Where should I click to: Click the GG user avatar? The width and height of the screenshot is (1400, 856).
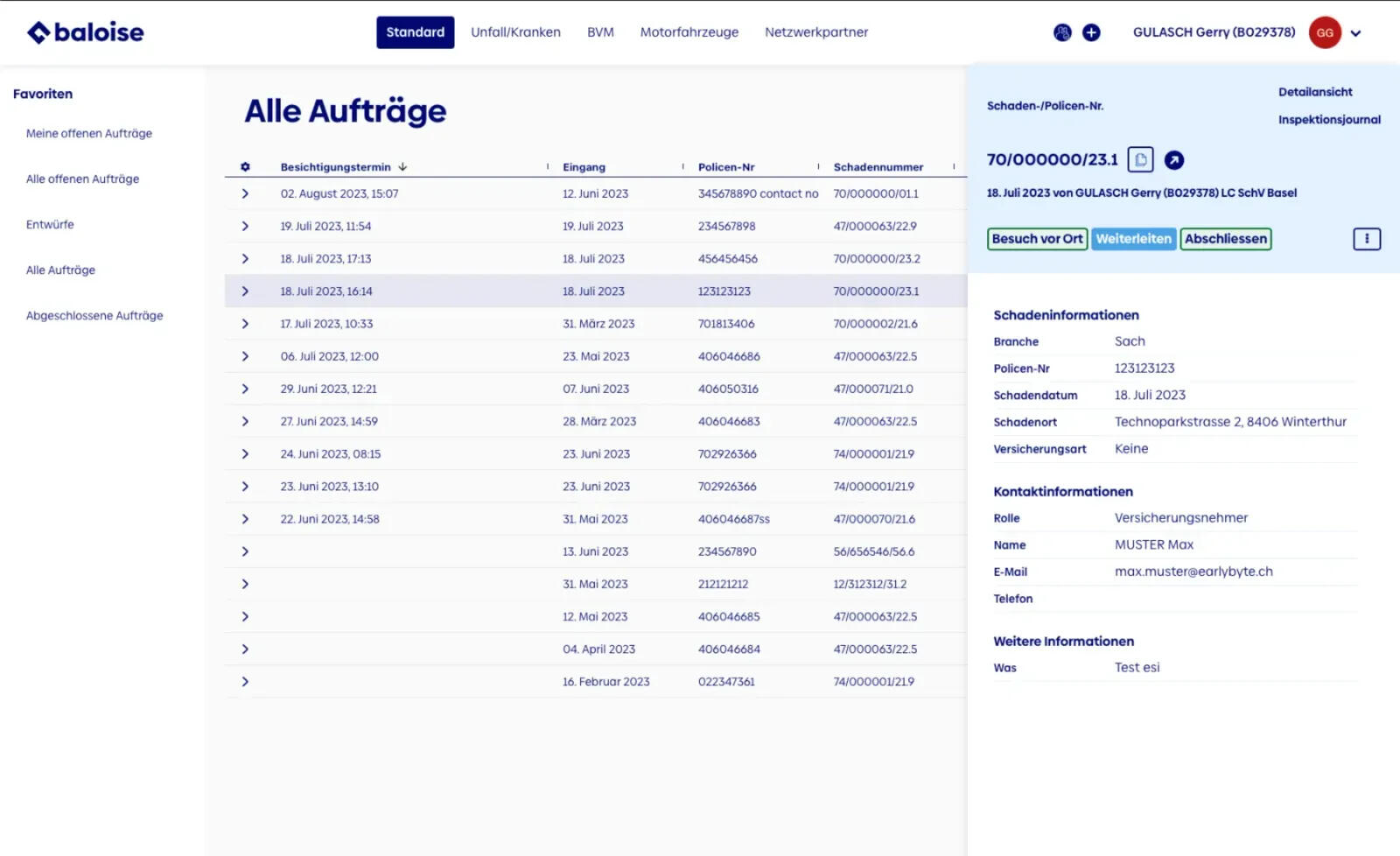tap(1325, 33)
